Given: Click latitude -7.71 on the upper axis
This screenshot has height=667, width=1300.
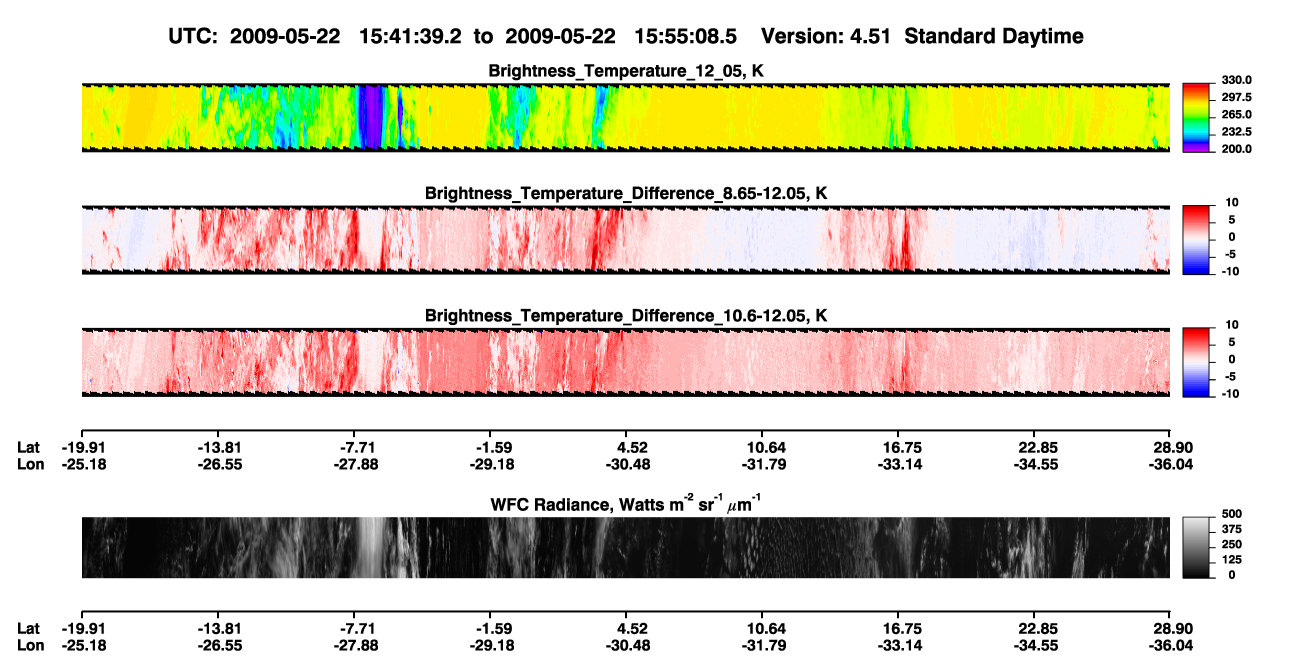Looking at the screenshot, I should 354,447.
